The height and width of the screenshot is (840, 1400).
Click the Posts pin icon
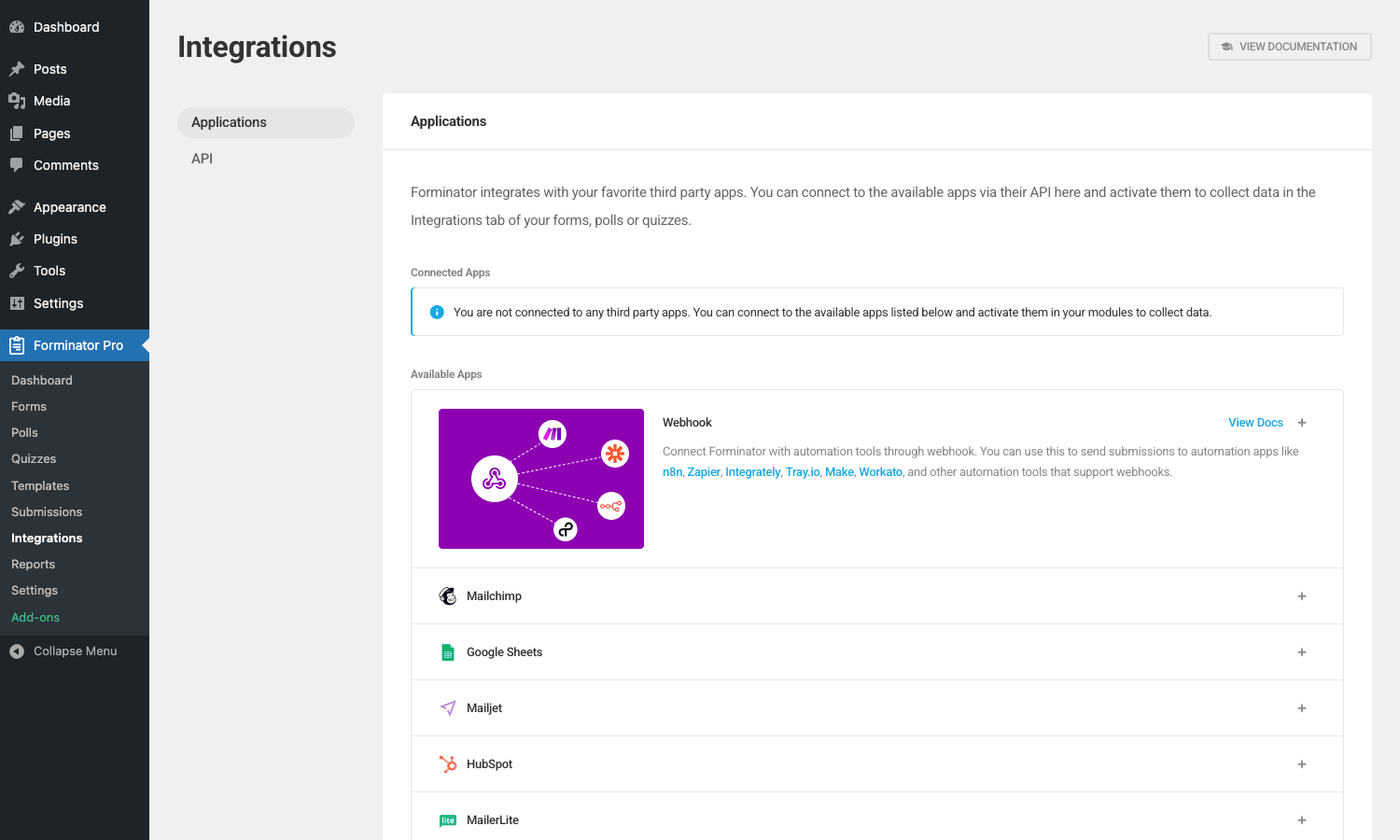pyautogui.click(x=17, y=69)
